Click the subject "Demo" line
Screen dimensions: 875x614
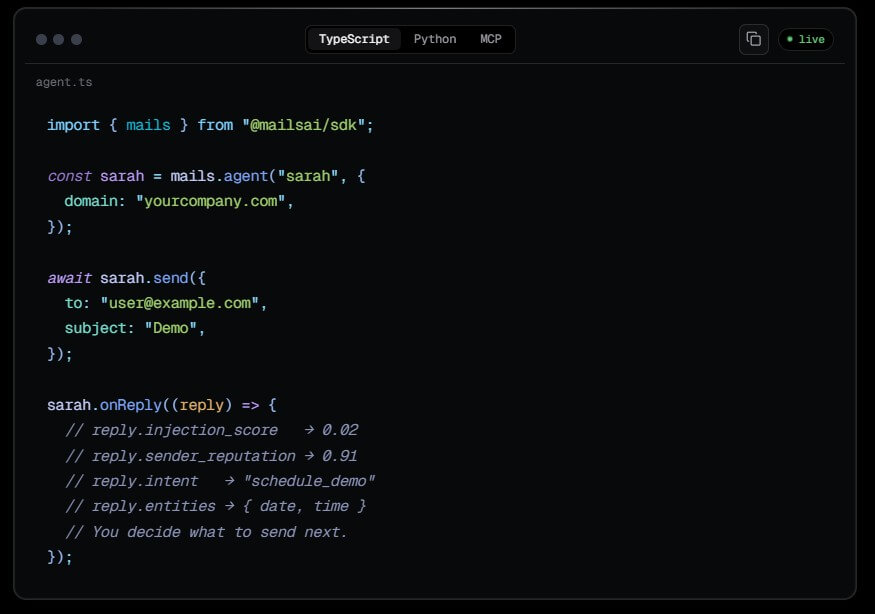click(134, 328)
